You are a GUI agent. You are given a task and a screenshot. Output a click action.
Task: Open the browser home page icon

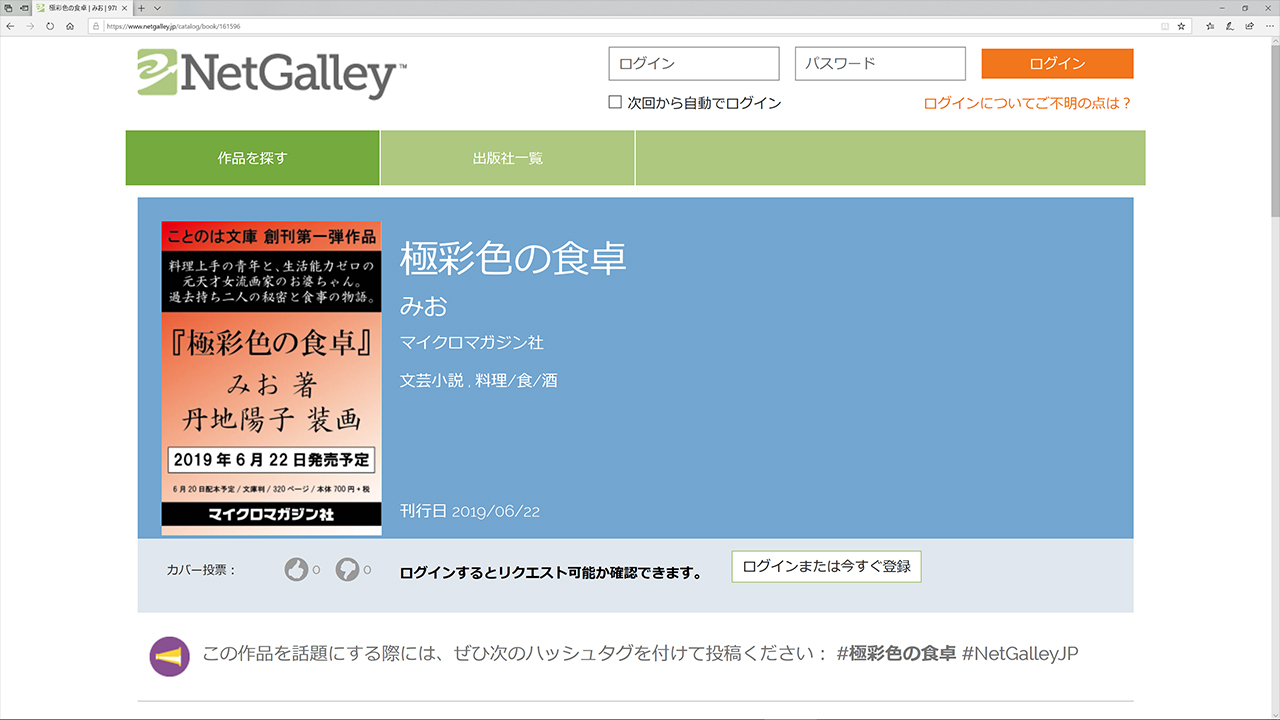[x=70, y=26]
